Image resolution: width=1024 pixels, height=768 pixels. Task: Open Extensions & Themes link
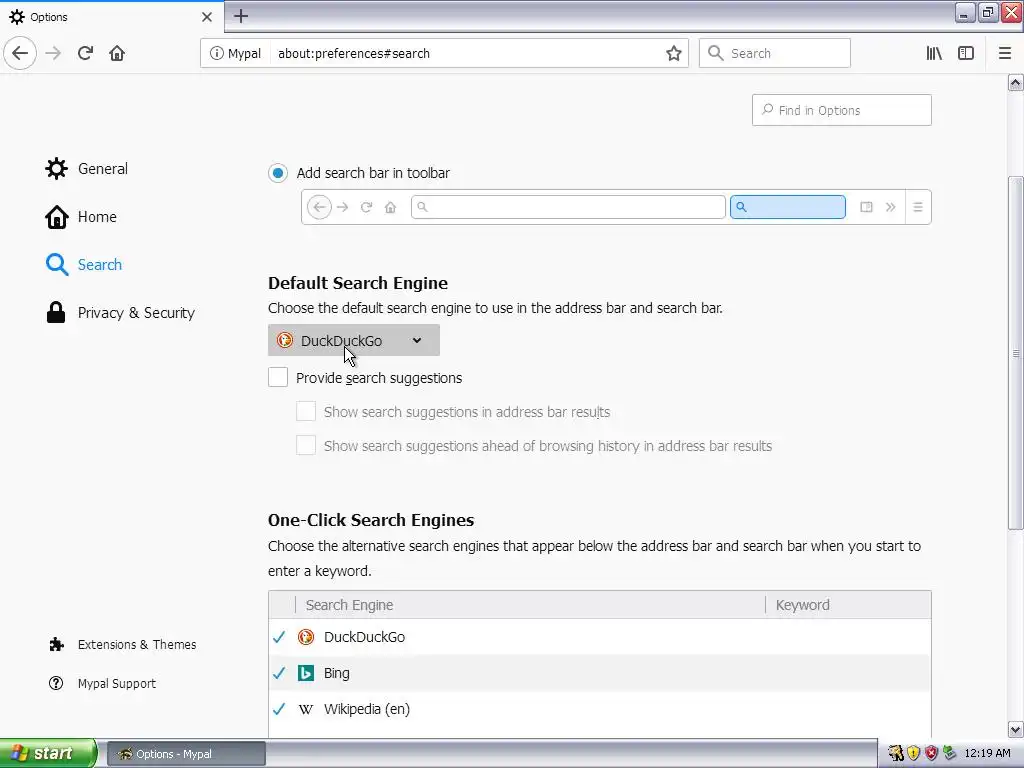tap(122, 645)
